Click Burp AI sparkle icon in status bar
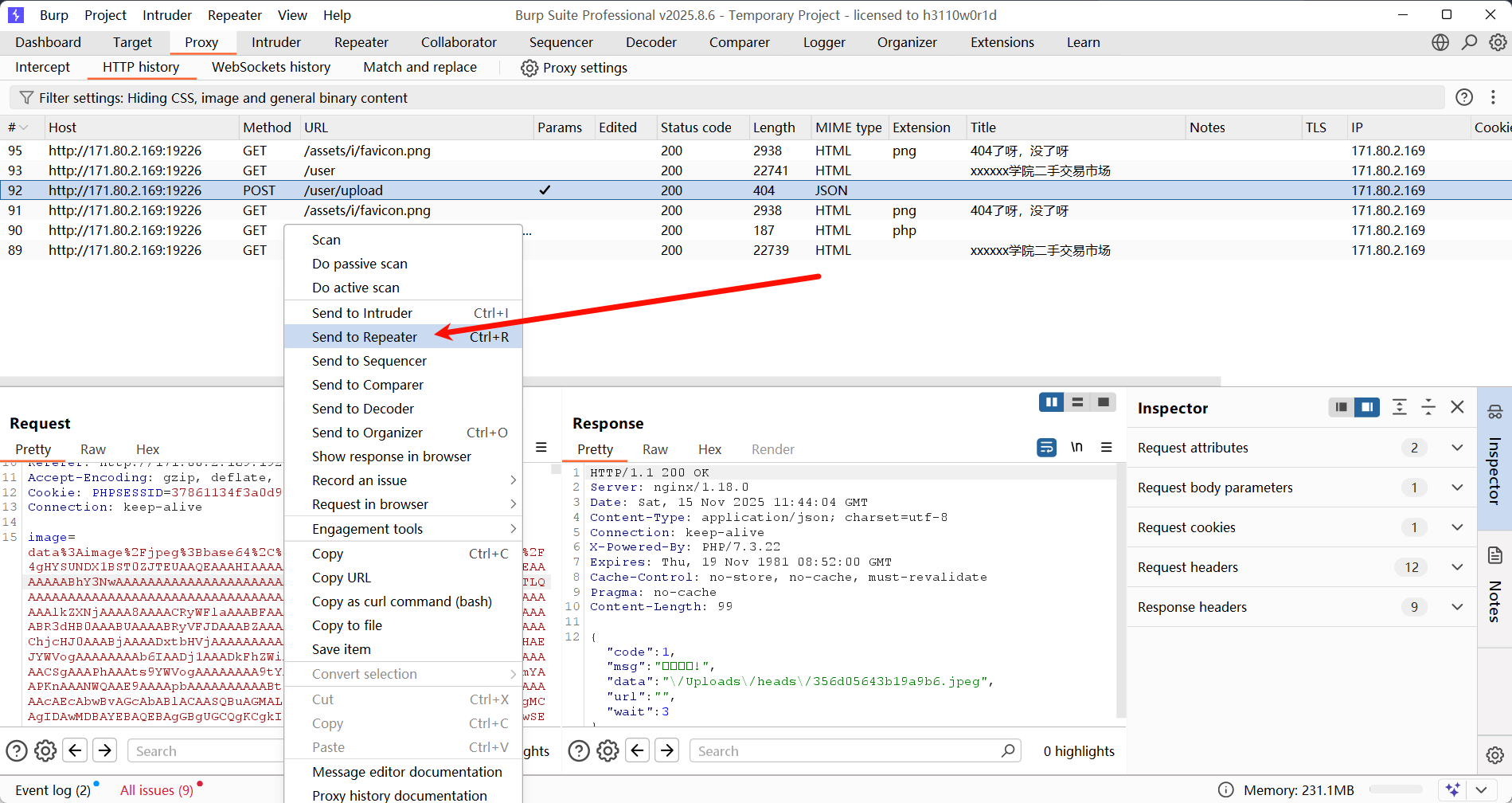This screenshot has height=803, width=1512. (x=1453, y=789)
